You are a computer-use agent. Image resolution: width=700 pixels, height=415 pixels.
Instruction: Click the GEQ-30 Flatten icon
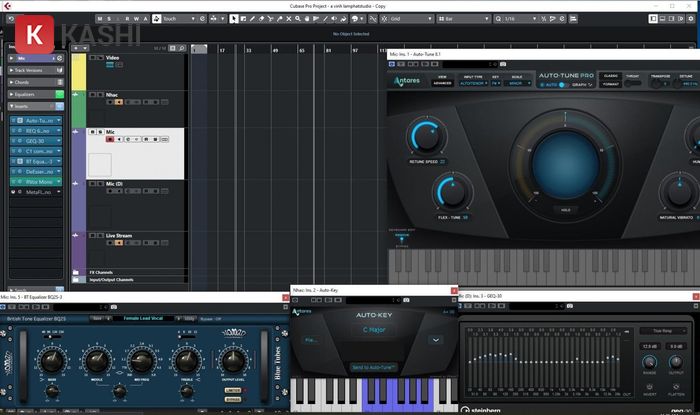pyautogui.click(x=676, y=387)
